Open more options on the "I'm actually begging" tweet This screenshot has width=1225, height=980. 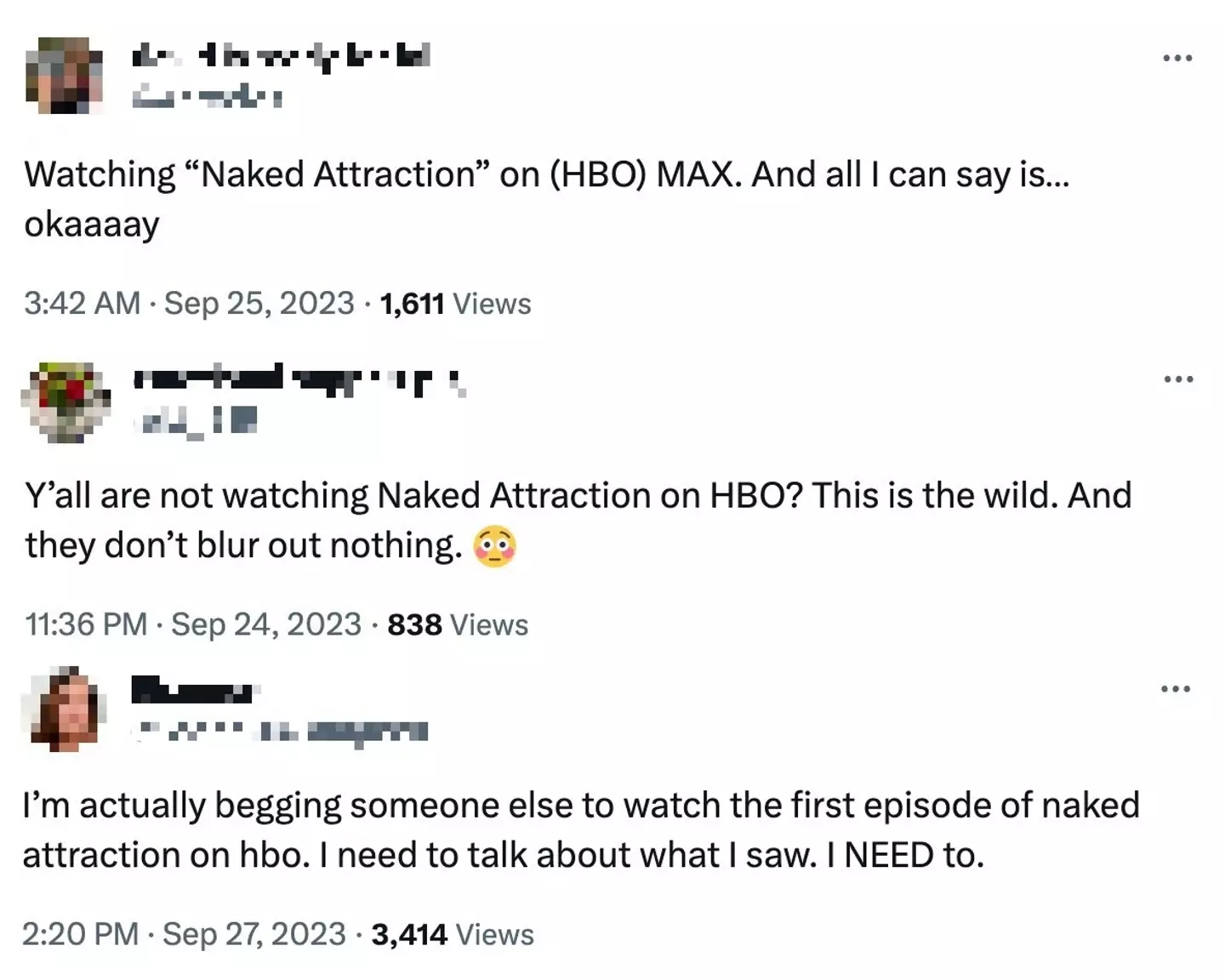click(1177, 688)
